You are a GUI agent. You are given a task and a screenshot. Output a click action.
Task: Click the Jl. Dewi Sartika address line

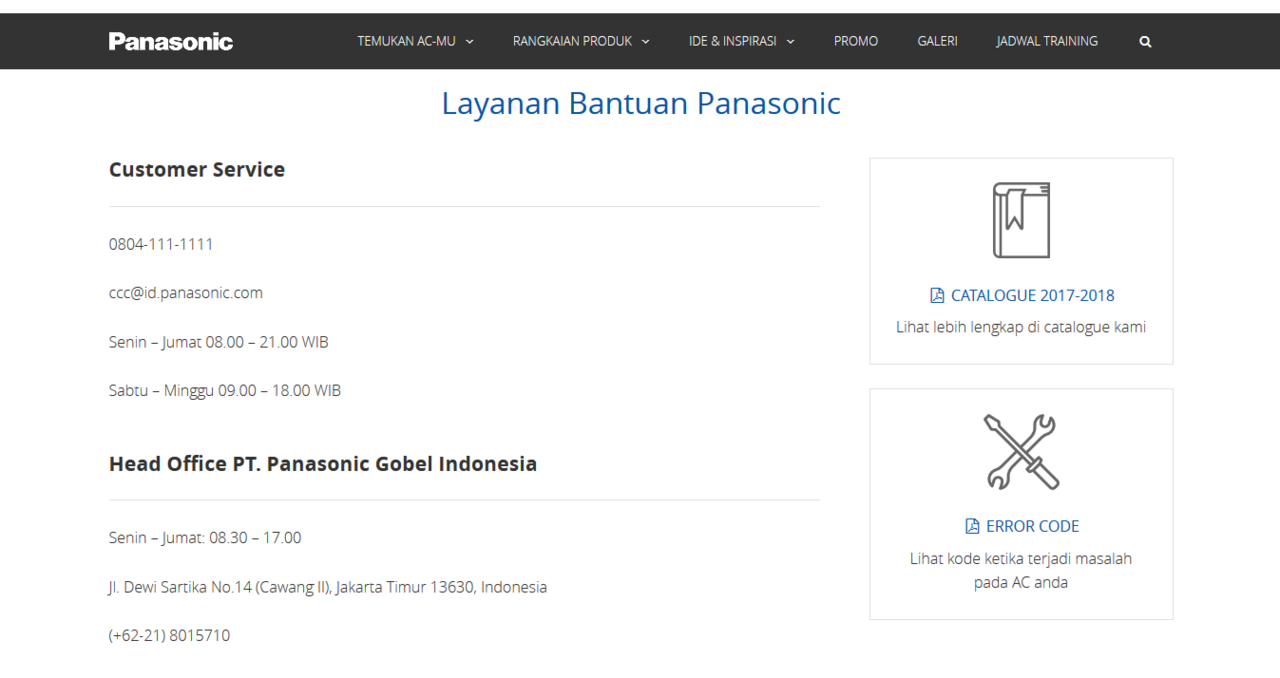328,587
